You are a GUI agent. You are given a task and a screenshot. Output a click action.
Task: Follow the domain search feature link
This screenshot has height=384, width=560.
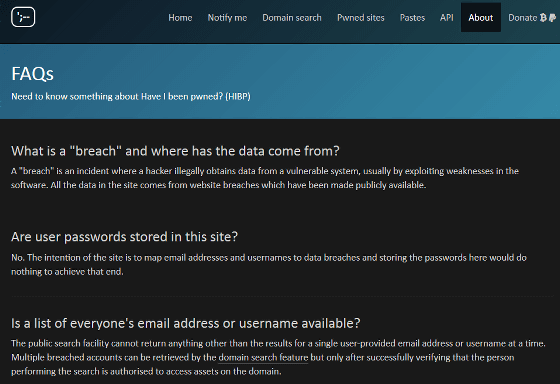(263, 357)
